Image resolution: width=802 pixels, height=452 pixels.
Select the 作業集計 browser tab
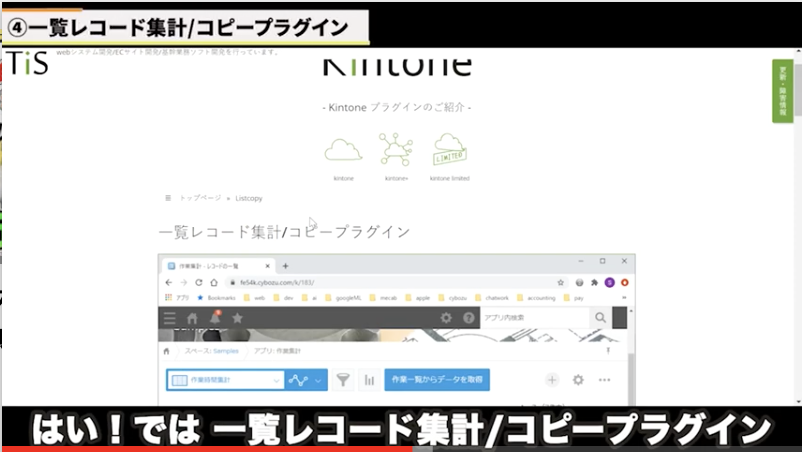217,266
